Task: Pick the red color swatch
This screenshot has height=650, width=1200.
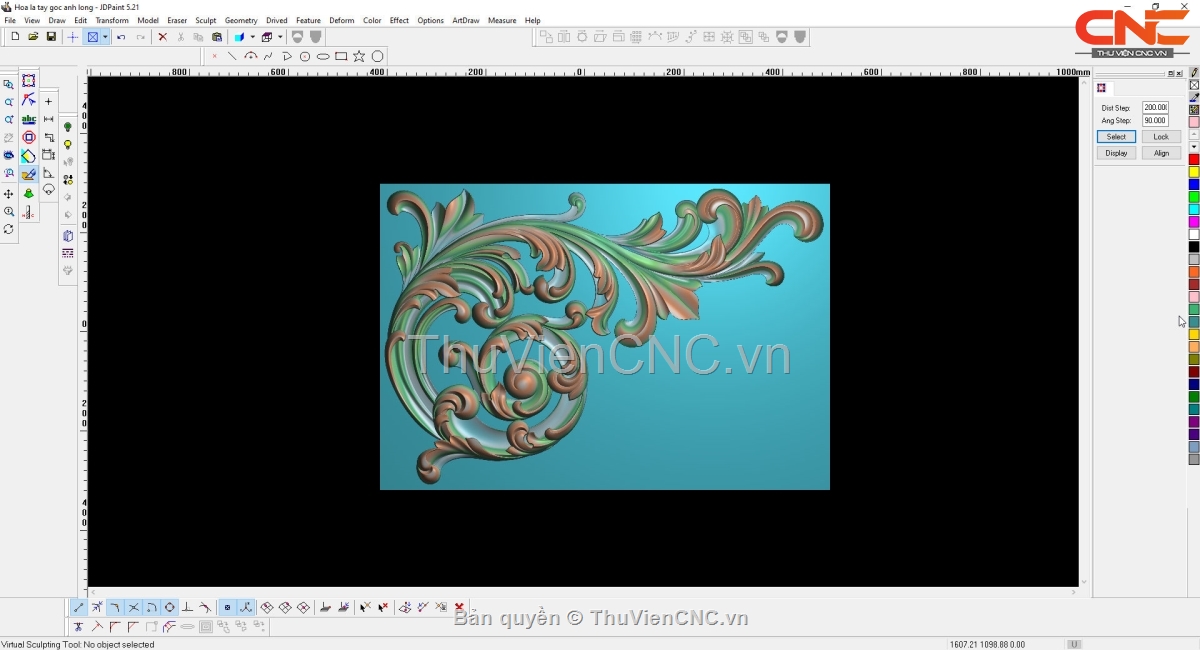Action: click(x=1194, y=160)
